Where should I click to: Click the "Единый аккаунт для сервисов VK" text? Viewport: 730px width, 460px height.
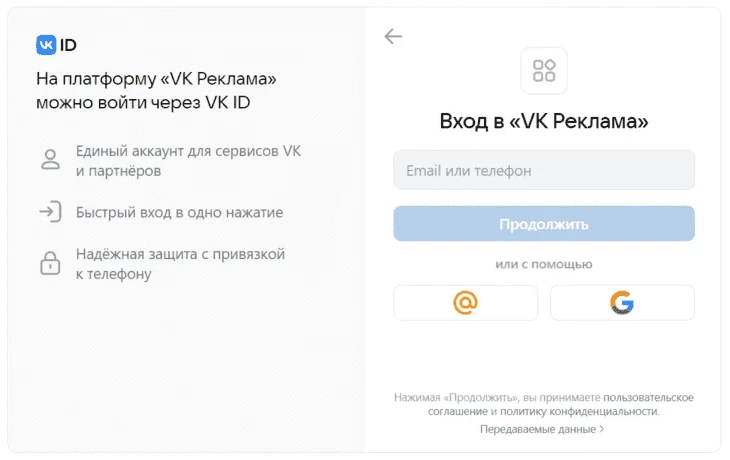189,151
